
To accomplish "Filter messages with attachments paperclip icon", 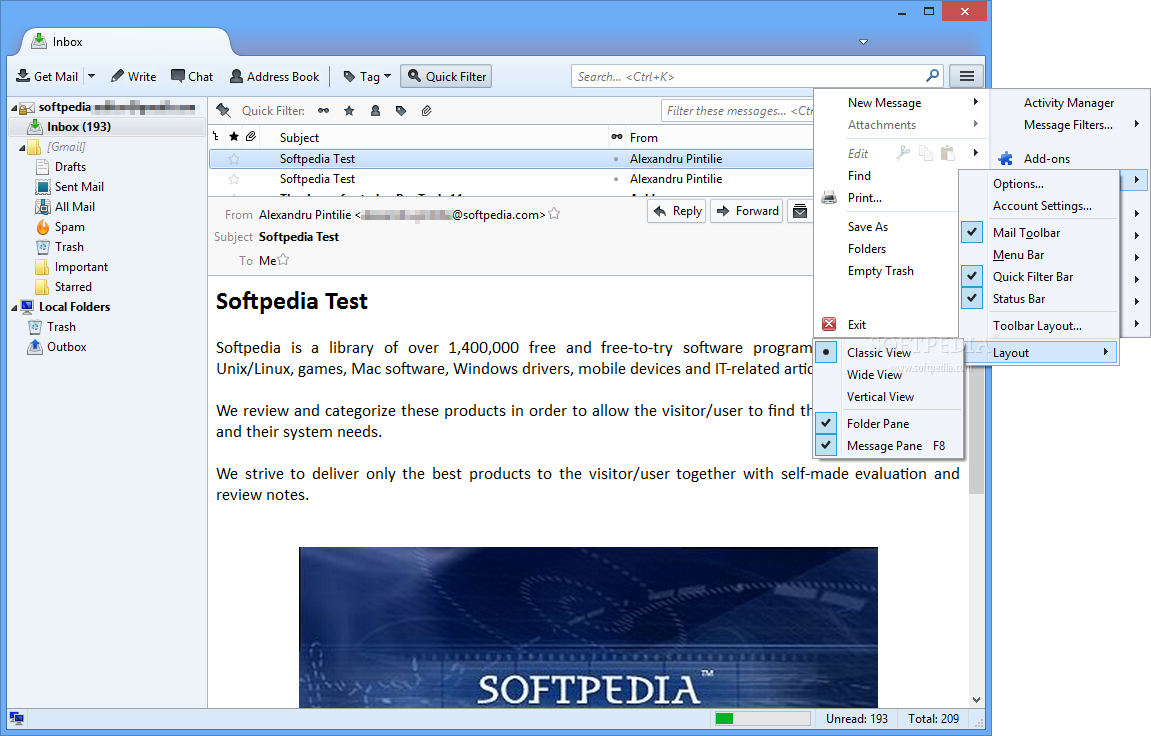I will (426, 111).
